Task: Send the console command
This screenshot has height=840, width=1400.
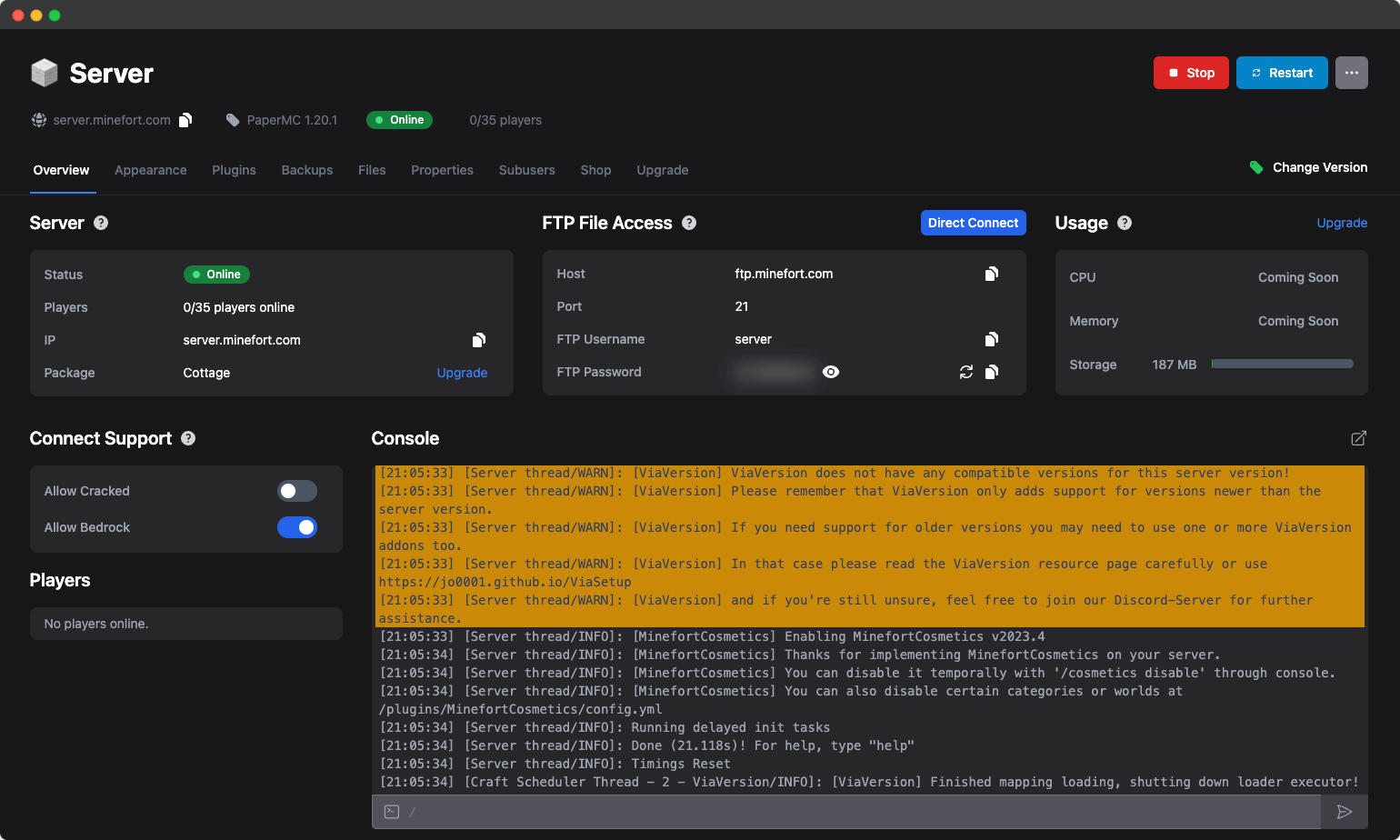Action: [x=1344, y=812]
